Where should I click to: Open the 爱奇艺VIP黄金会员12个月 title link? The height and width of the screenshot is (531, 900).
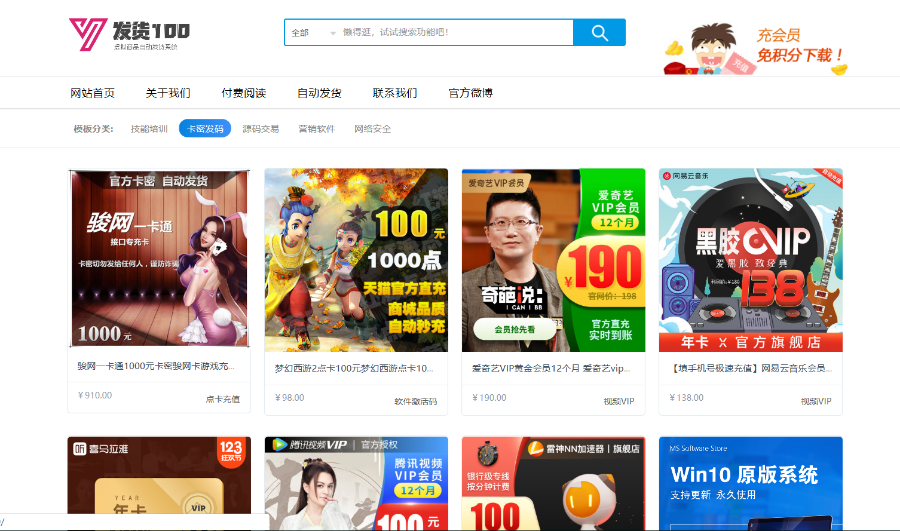[551, 369]
